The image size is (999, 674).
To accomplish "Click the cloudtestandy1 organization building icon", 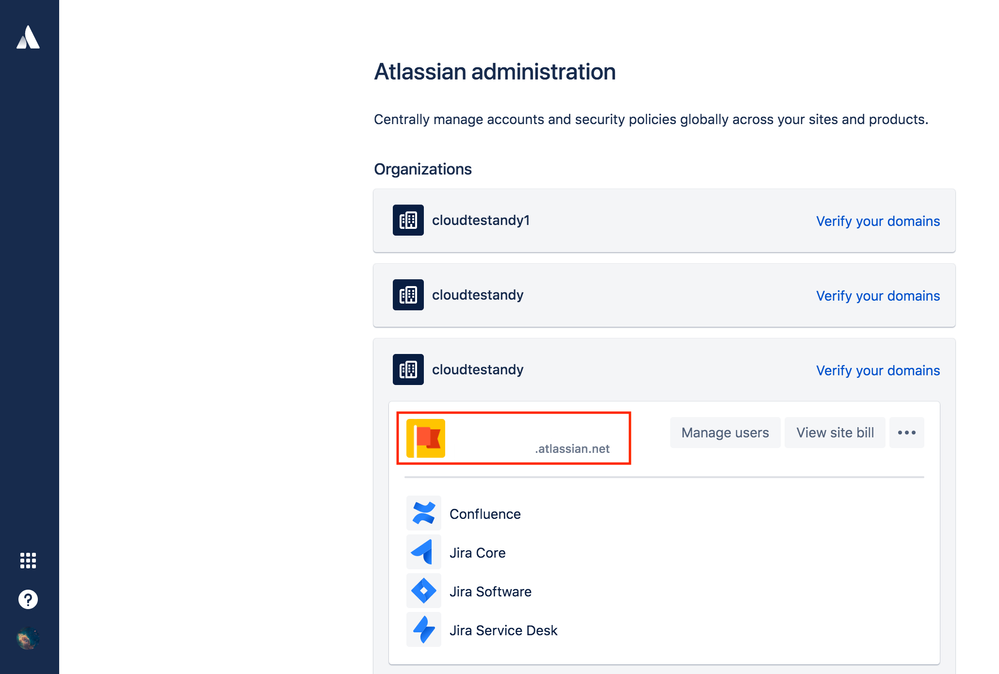I will coord(408,220).
